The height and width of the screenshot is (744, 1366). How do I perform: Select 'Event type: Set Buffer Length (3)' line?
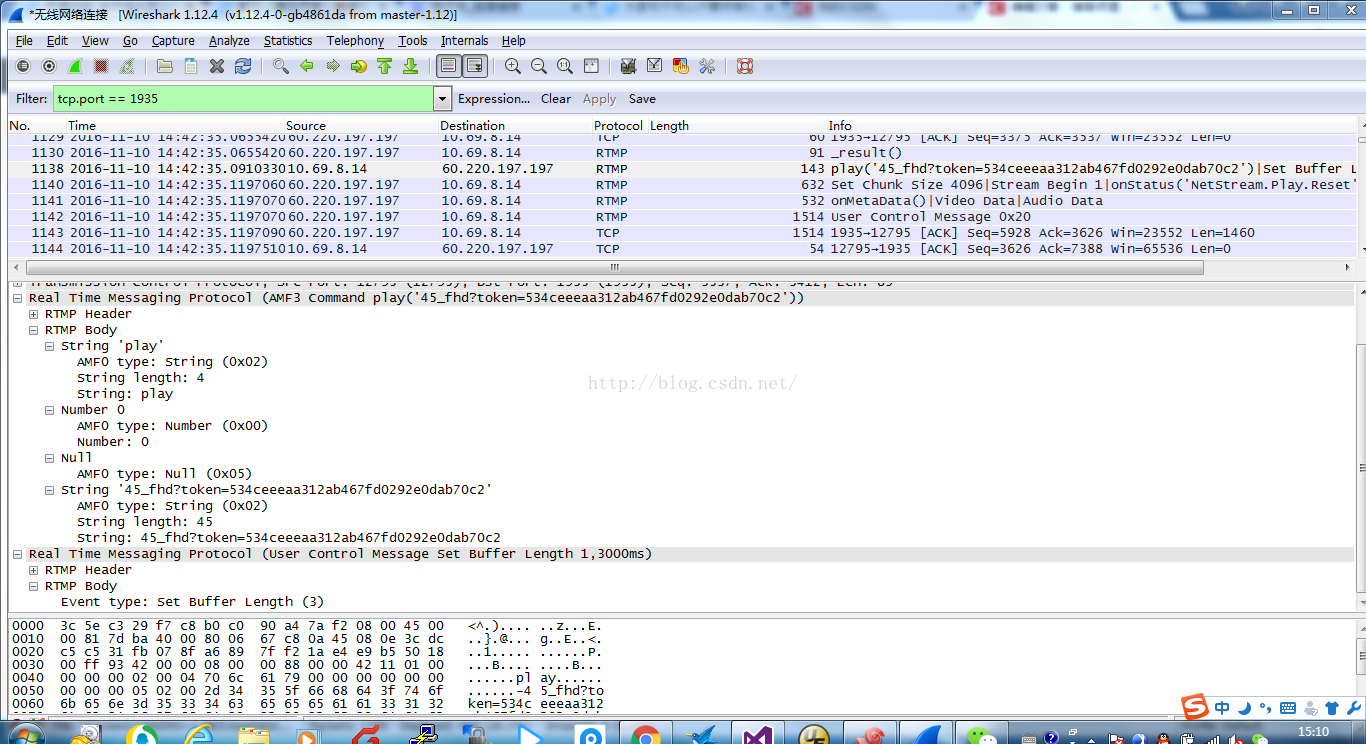click(x=192, y=602)
